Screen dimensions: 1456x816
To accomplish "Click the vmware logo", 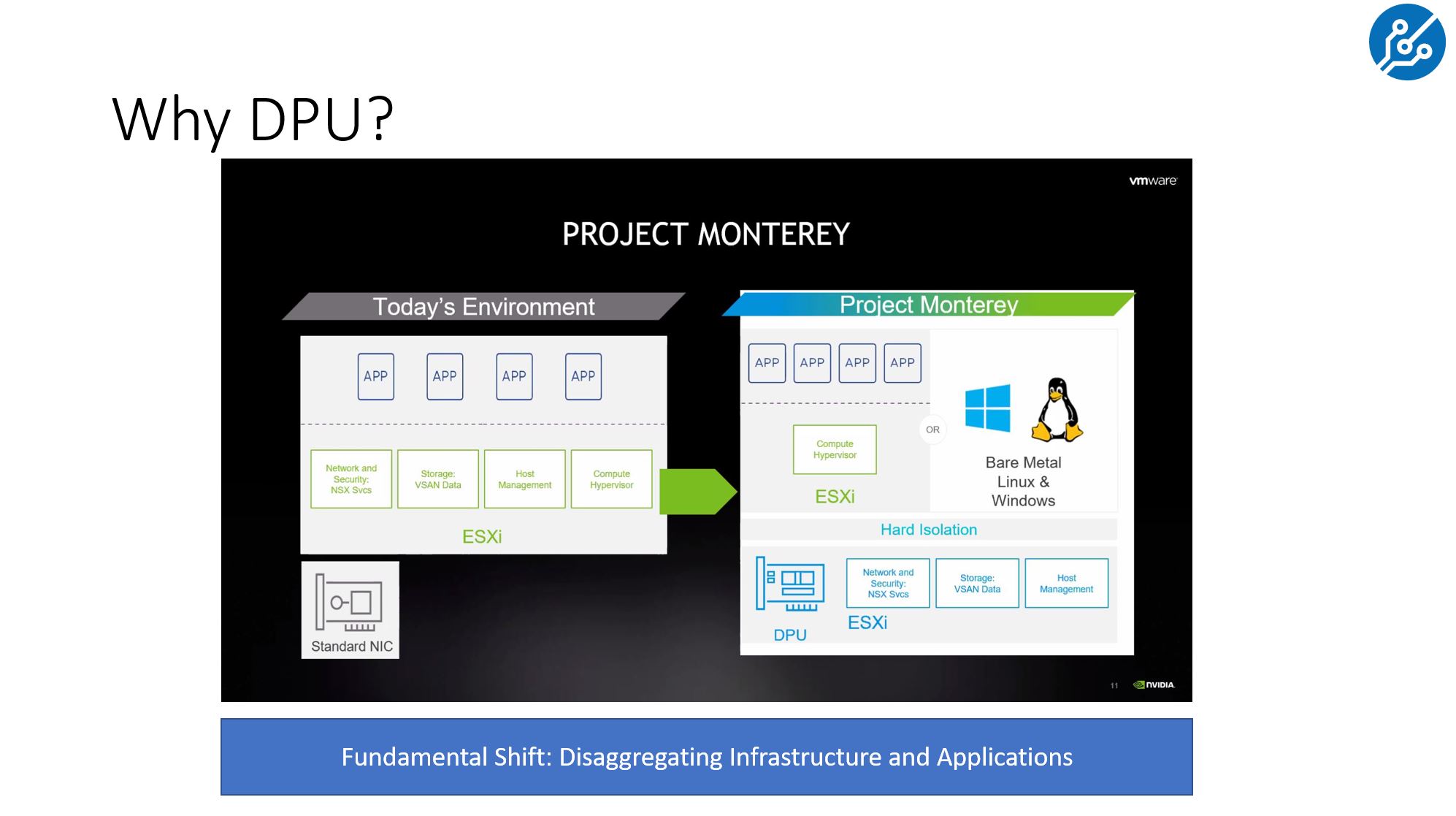I will (x=1152, y=180).
